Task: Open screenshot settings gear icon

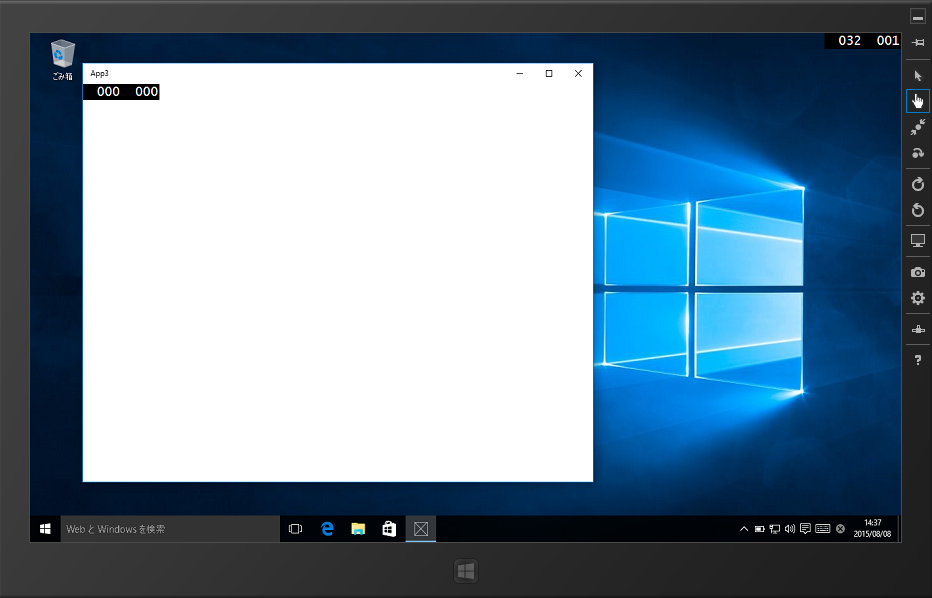Action: coord(917,298)
